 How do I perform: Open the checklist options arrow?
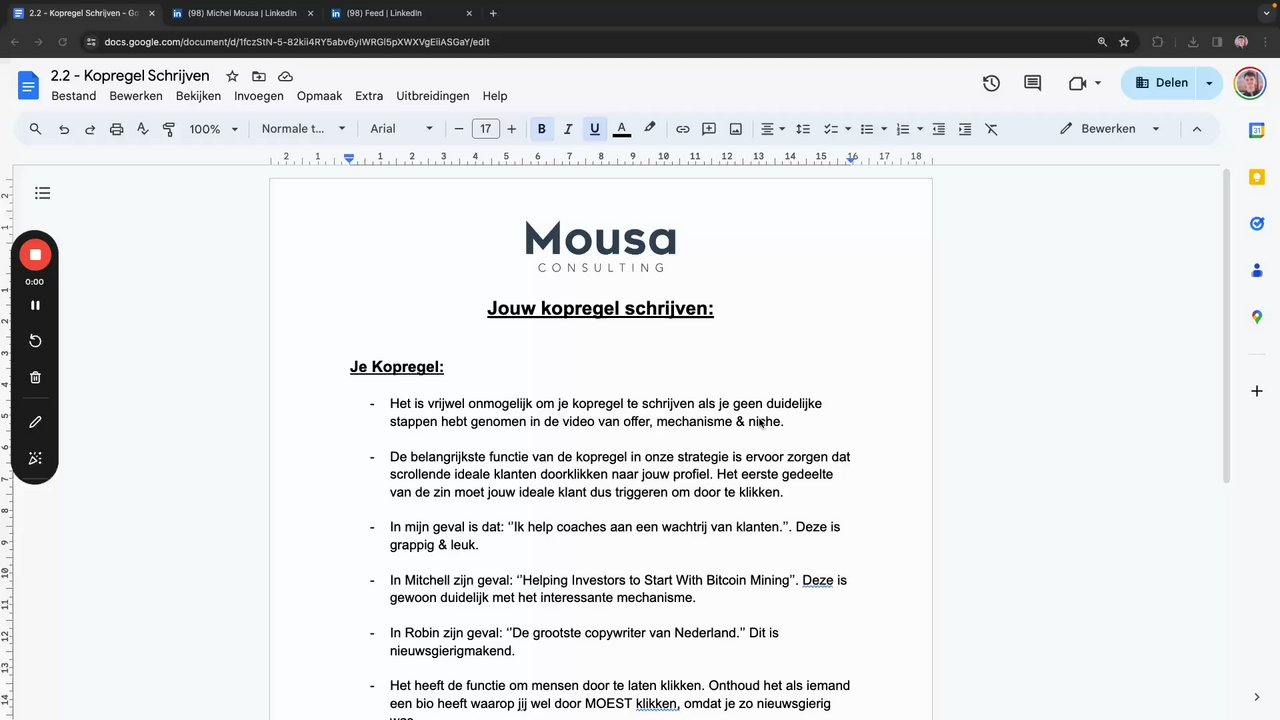coord(847,129)
